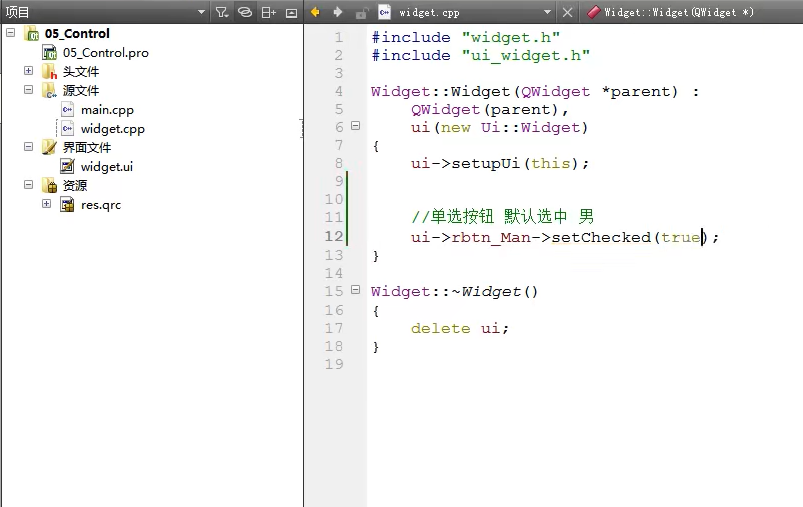Select main.cpp in the project tree
Viewport: 803px width, 507px height.
[x=107, y=110]
